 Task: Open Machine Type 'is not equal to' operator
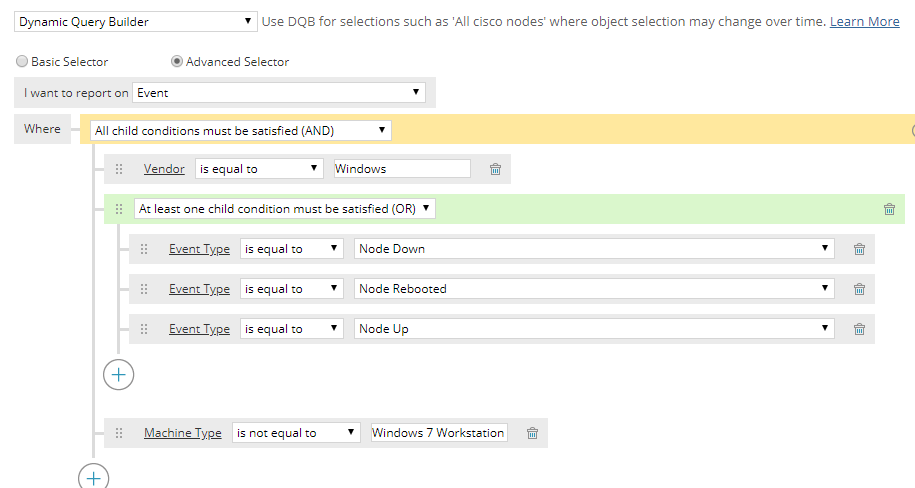295,433
